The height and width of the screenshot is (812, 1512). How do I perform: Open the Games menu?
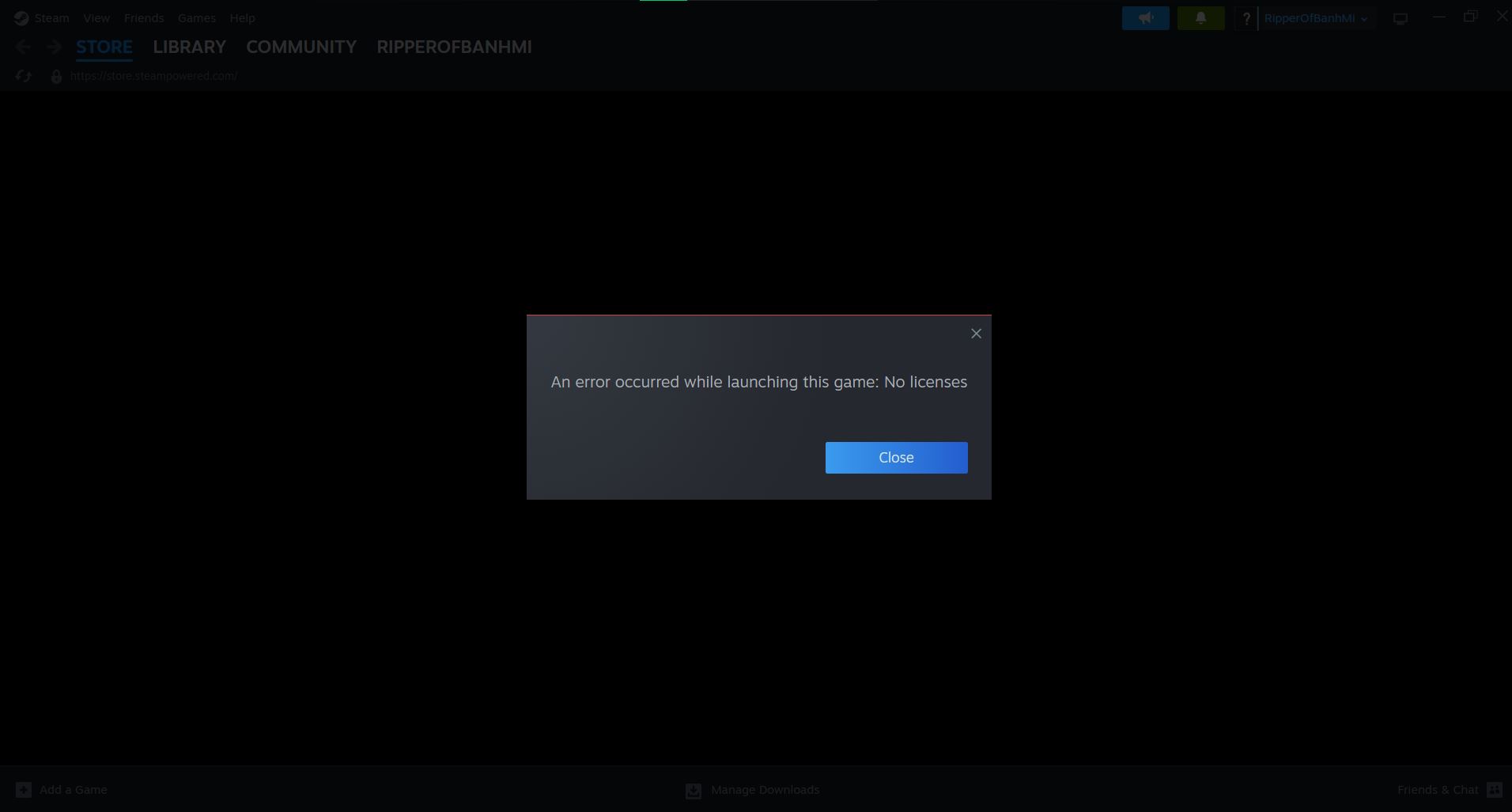click(196, 18)
